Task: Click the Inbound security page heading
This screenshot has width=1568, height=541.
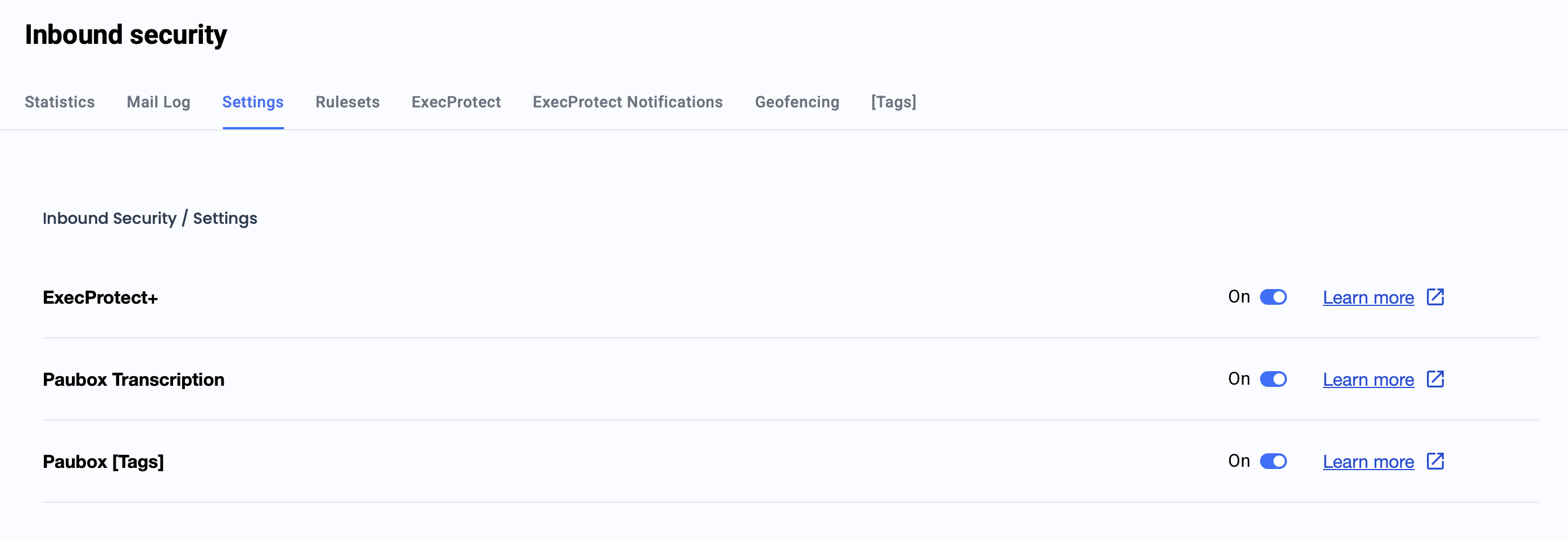Action: click(x=126, y=35)
